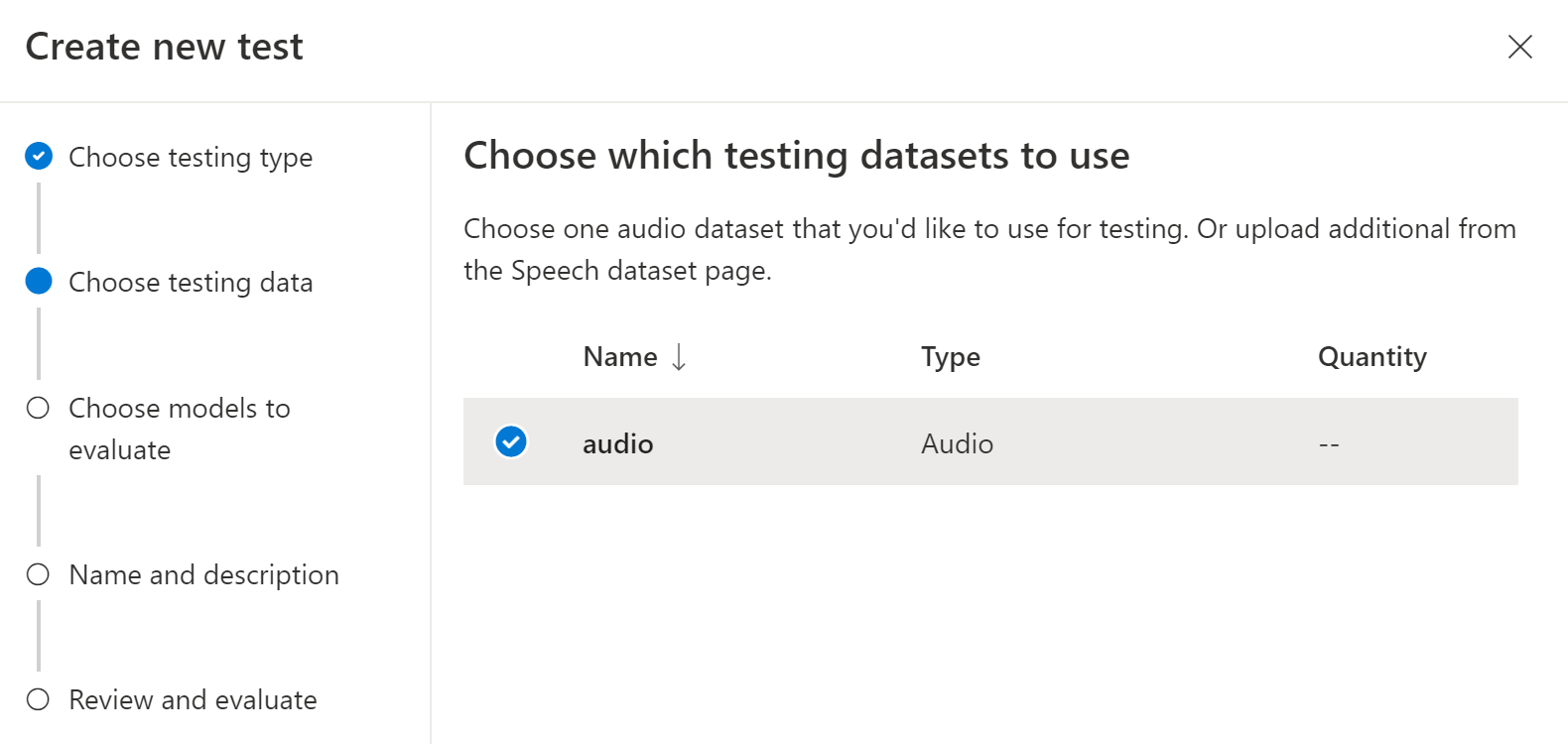Click the quantity dashes in audio row
Screen dimensions: 1568x744
click(1329, 444)
